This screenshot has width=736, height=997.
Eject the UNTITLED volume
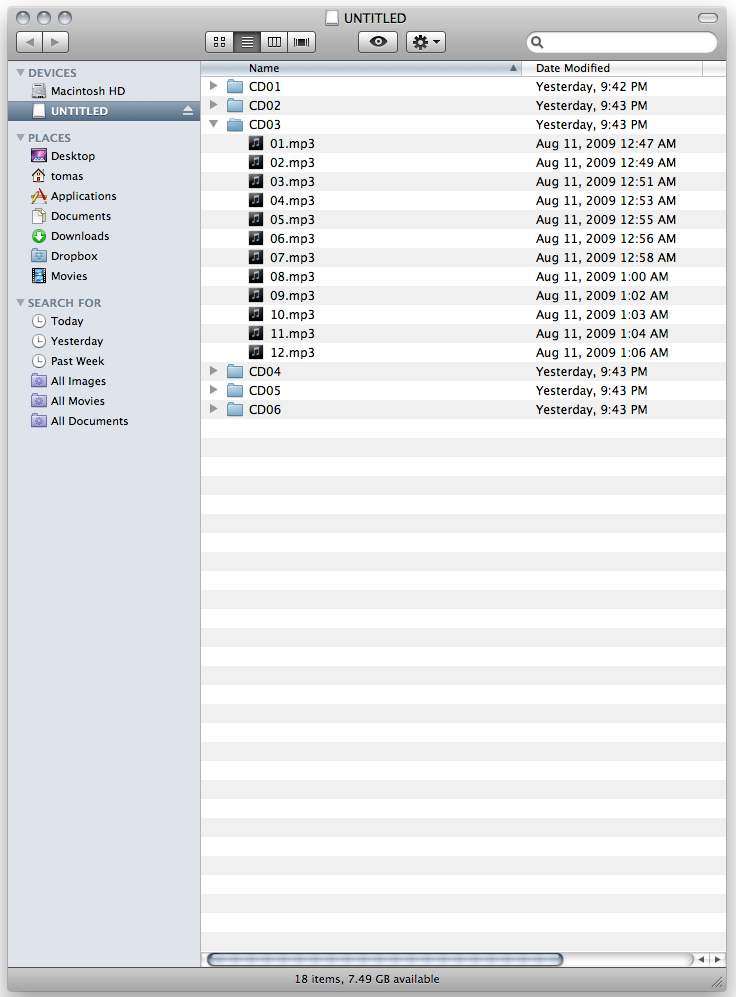[x=188, y=111]
